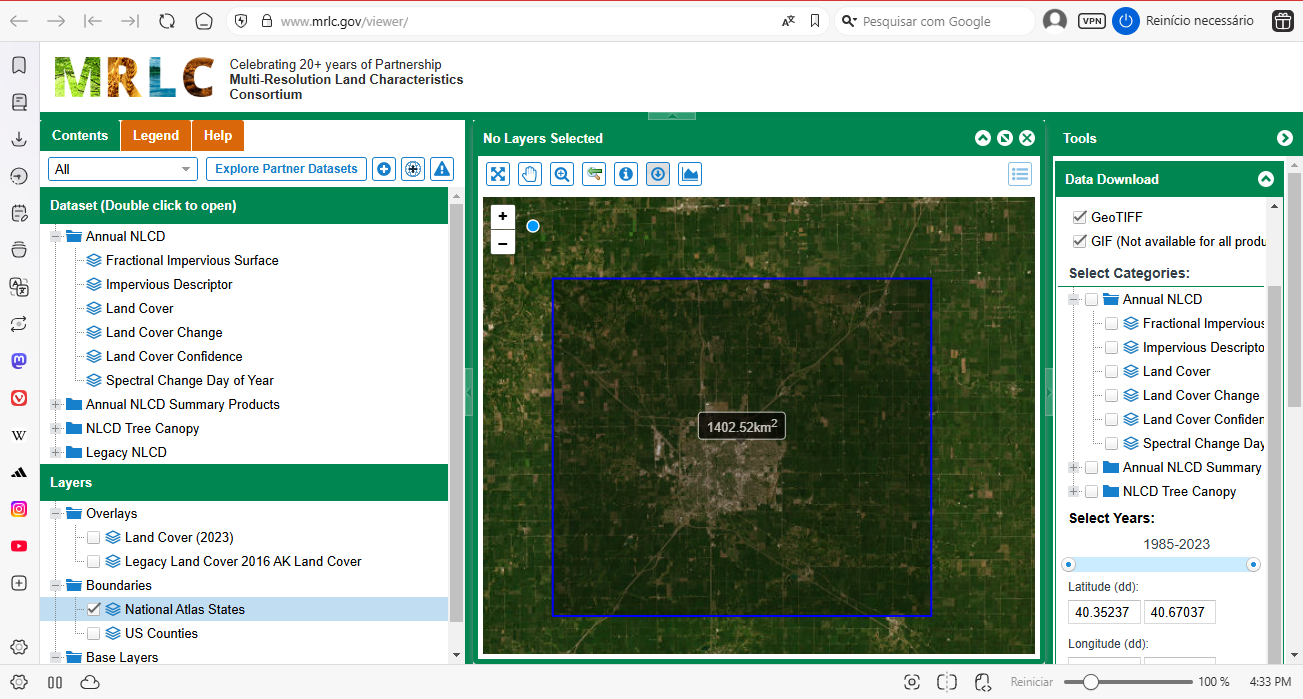This screenshot has height=699, width=1303.
Task: Collapse the Data Download panel
Action: (1266, 179)
